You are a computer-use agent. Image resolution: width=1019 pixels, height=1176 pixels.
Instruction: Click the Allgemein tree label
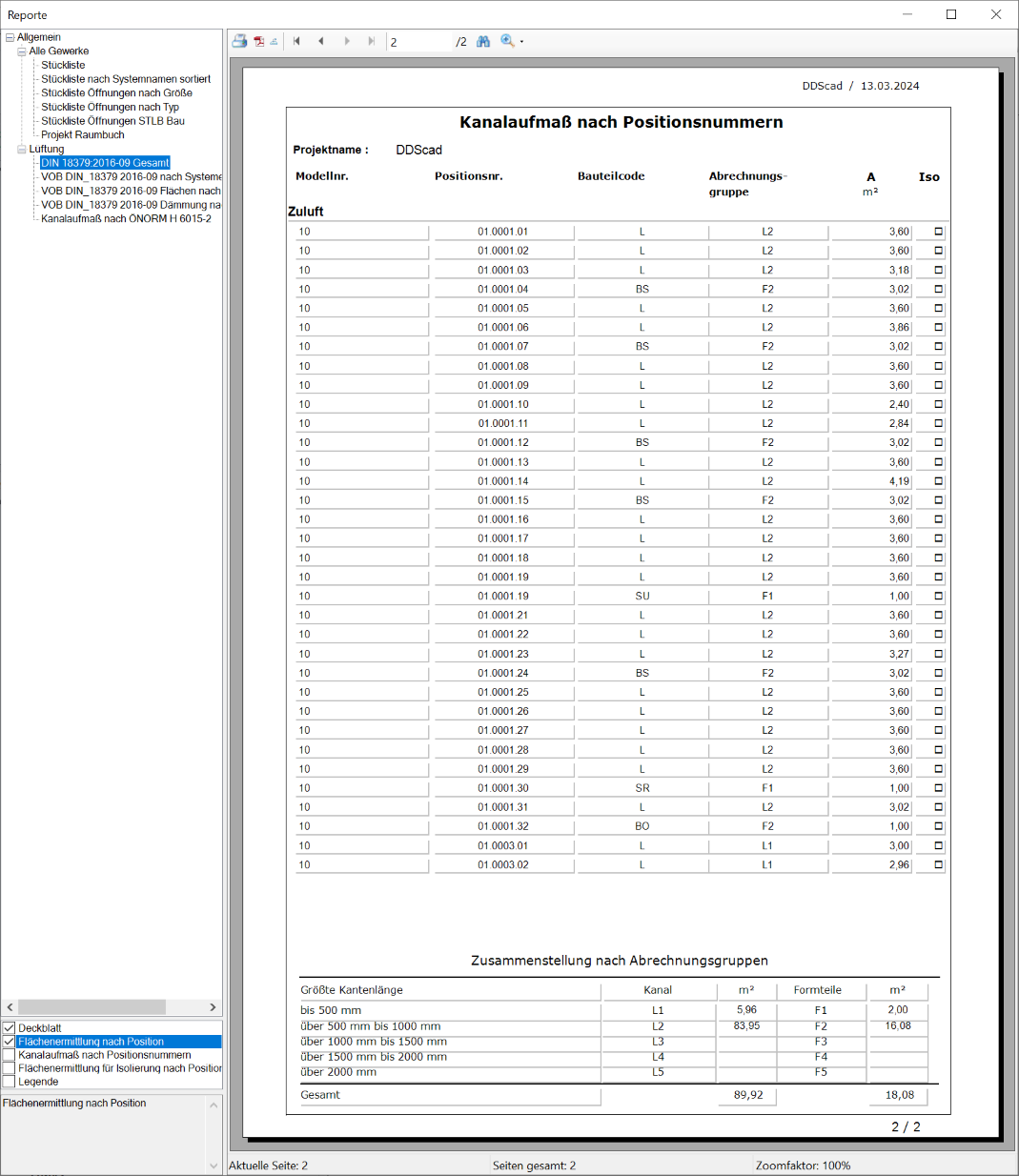tap(39, 37)
